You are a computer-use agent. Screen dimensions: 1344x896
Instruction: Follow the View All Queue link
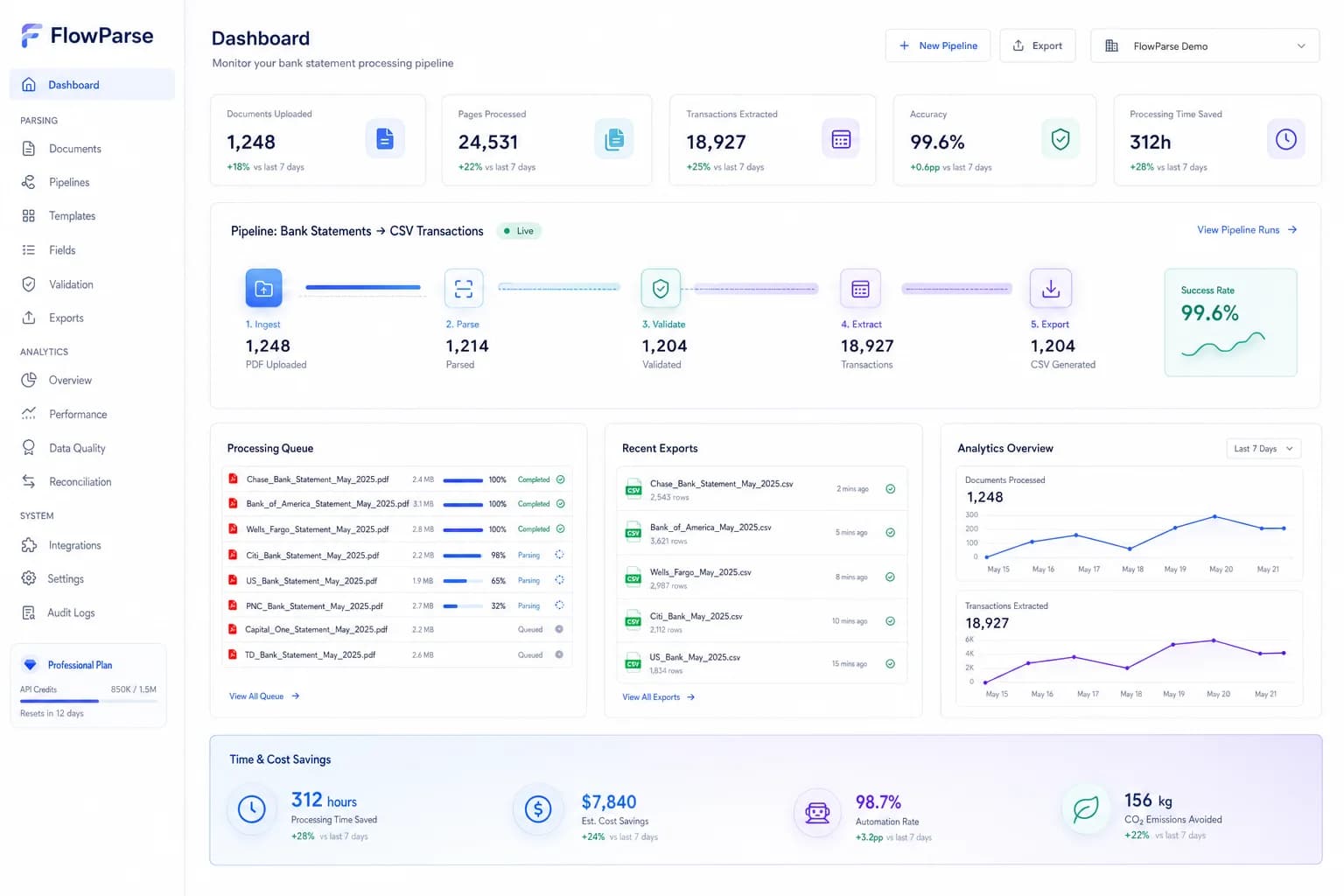(264, 696)
